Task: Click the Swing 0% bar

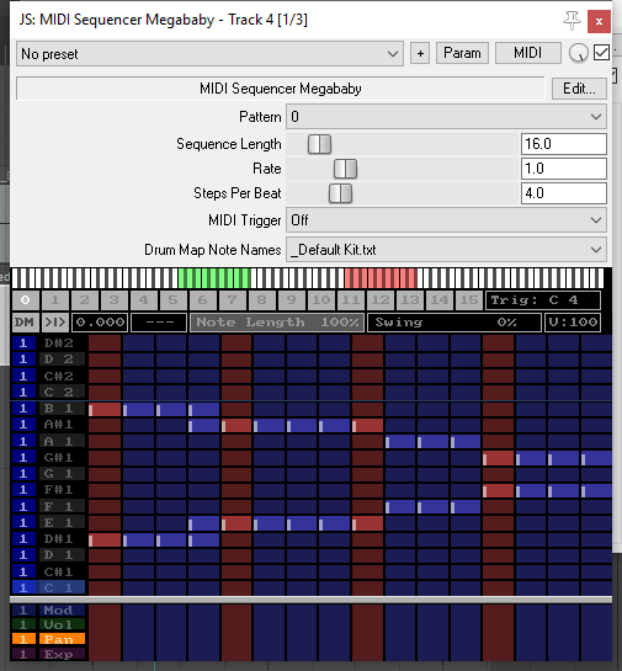Action: click(x=454, y=322)
